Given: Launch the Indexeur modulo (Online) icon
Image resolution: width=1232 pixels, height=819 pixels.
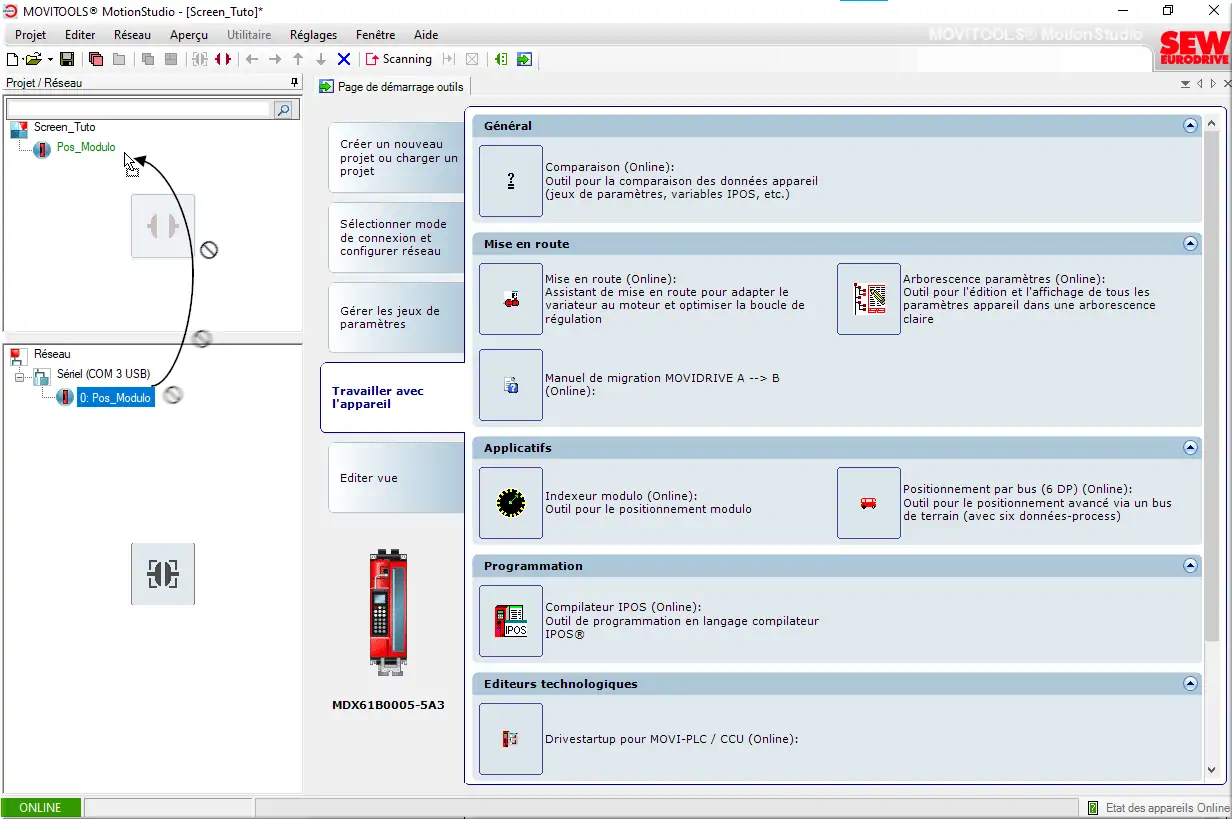Looking at the screenshot, I should click(x=511, y=503).
